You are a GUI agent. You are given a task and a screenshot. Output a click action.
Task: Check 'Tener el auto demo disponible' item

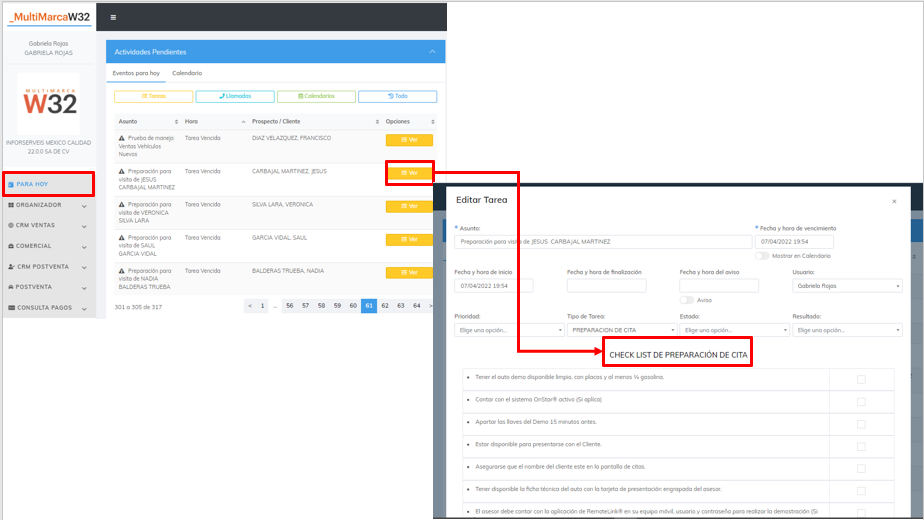[861, 380]
